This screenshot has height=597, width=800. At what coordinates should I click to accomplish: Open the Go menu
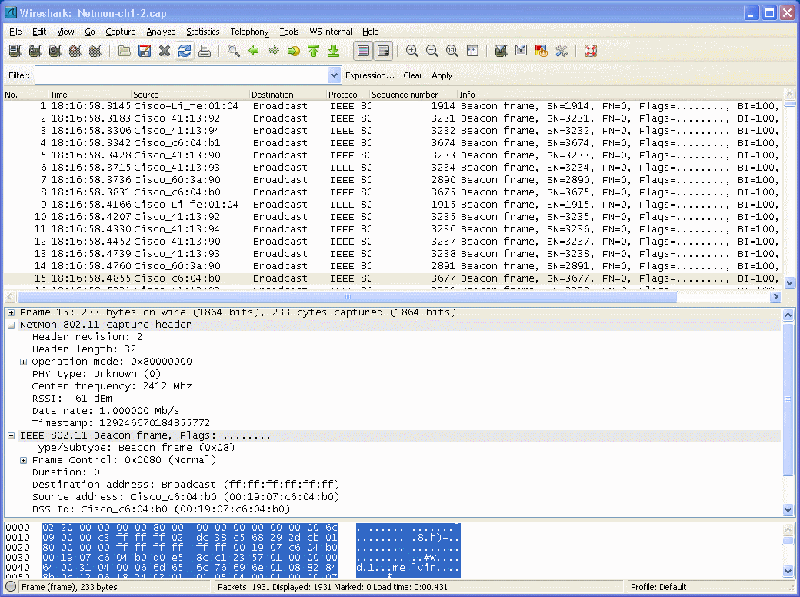90,32
